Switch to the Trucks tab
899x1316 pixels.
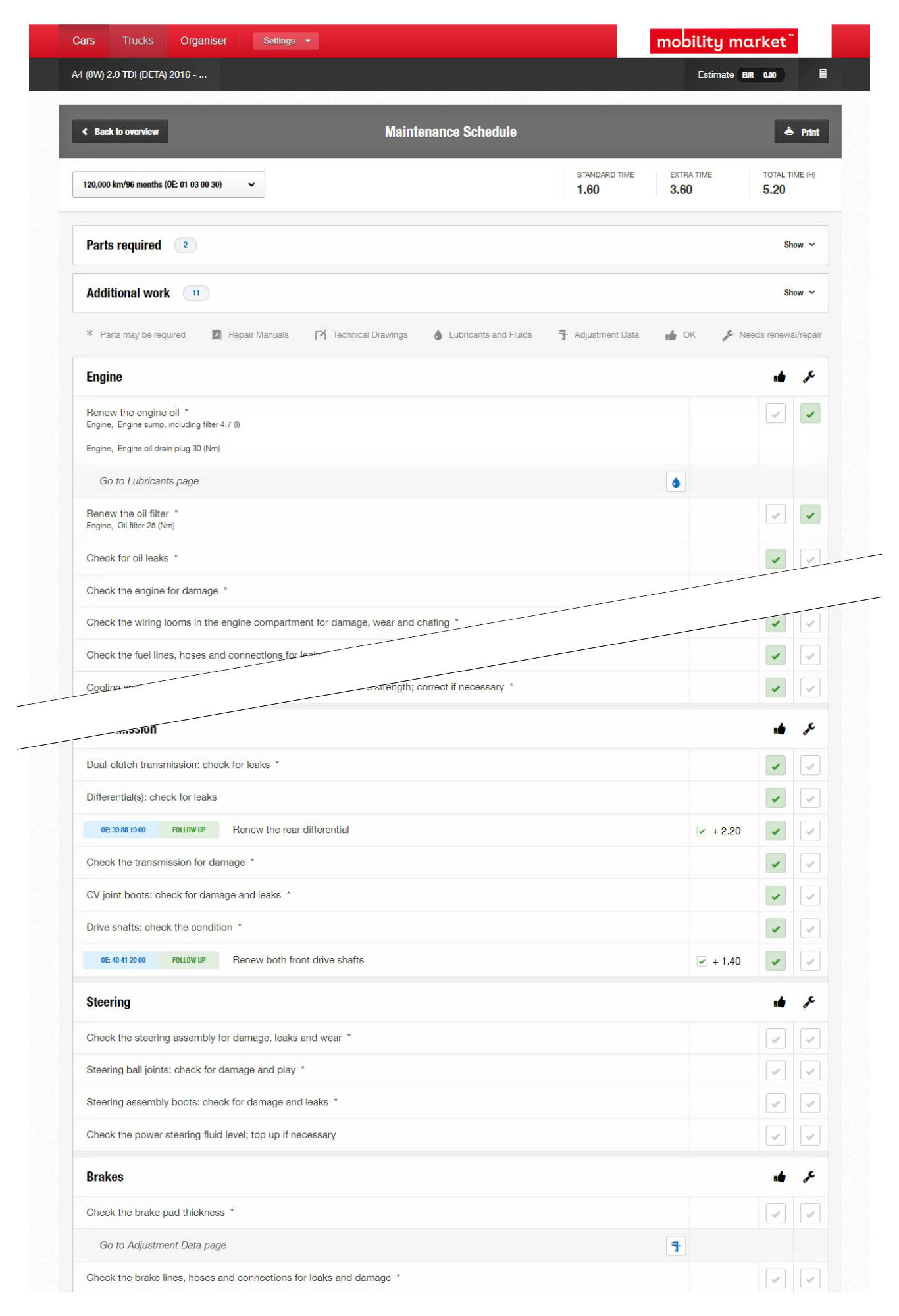coord(138,41)
